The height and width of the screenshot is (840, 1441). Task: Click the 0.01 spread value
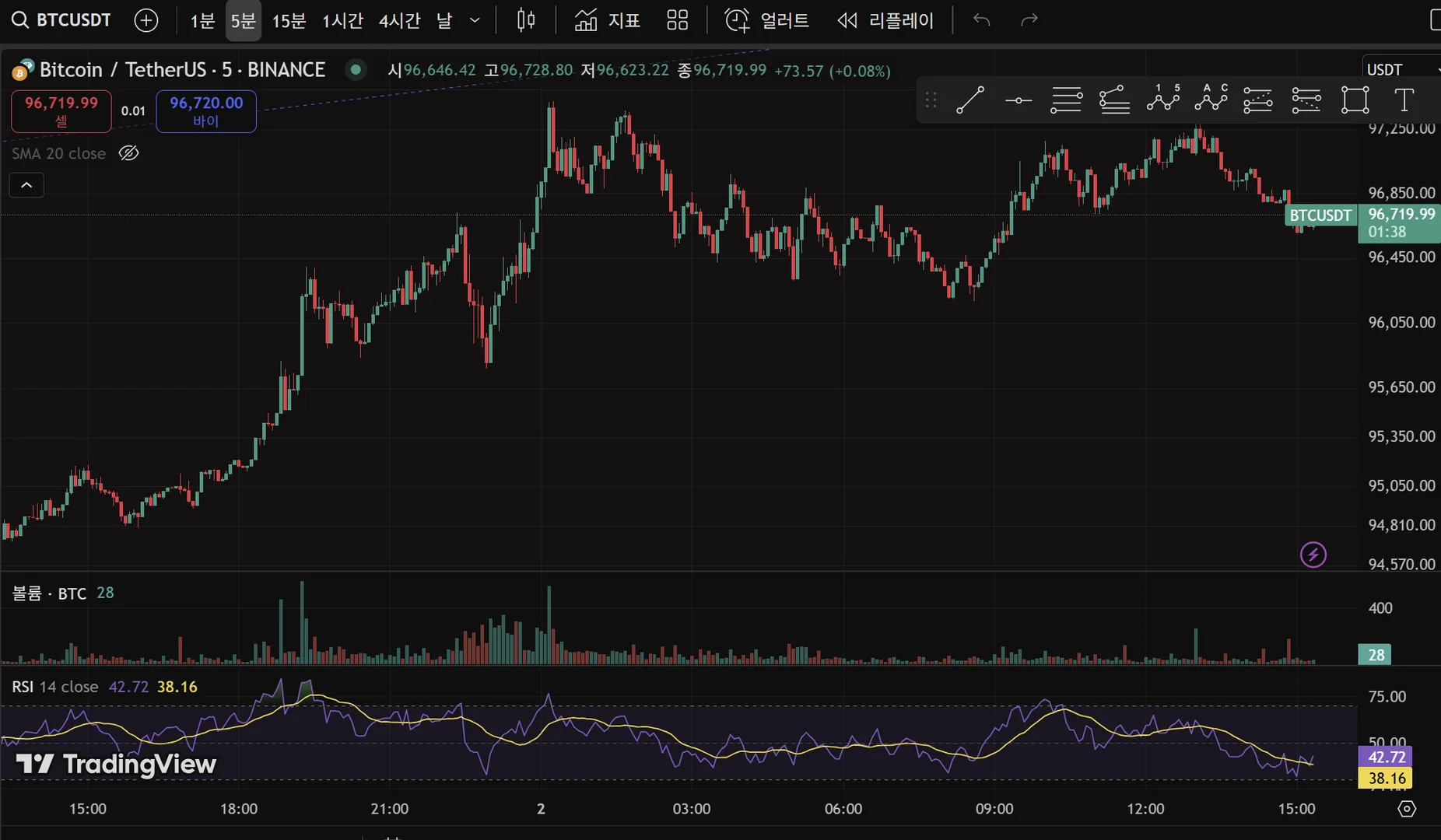(133, 111)
